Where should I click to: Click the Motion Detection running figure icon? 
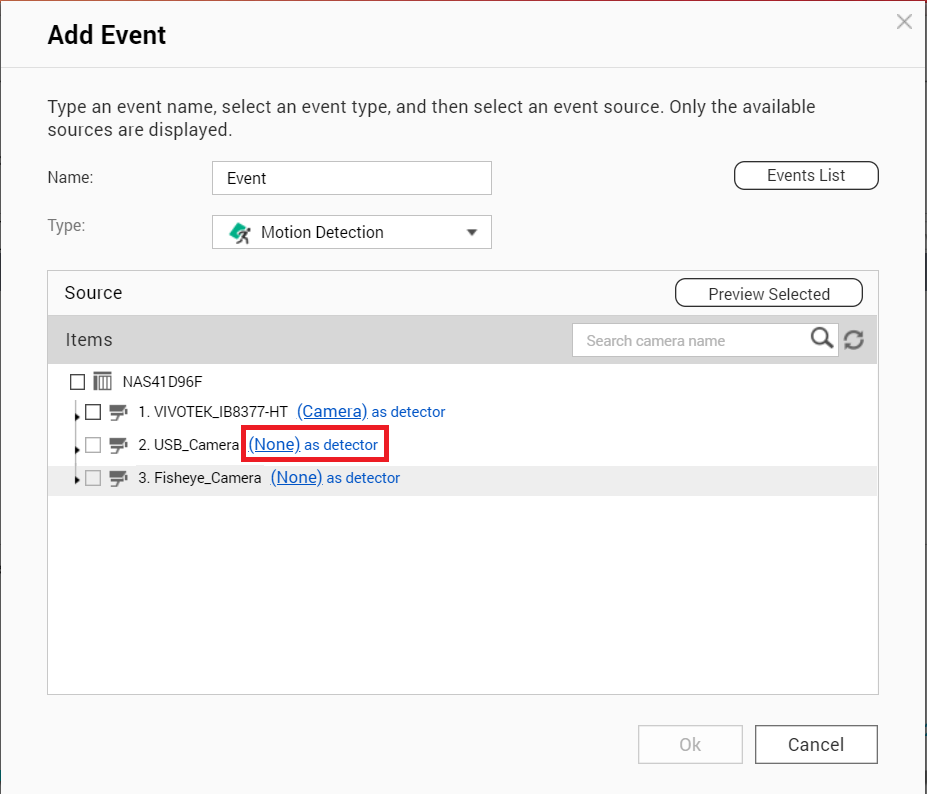[x=240, y=233]
